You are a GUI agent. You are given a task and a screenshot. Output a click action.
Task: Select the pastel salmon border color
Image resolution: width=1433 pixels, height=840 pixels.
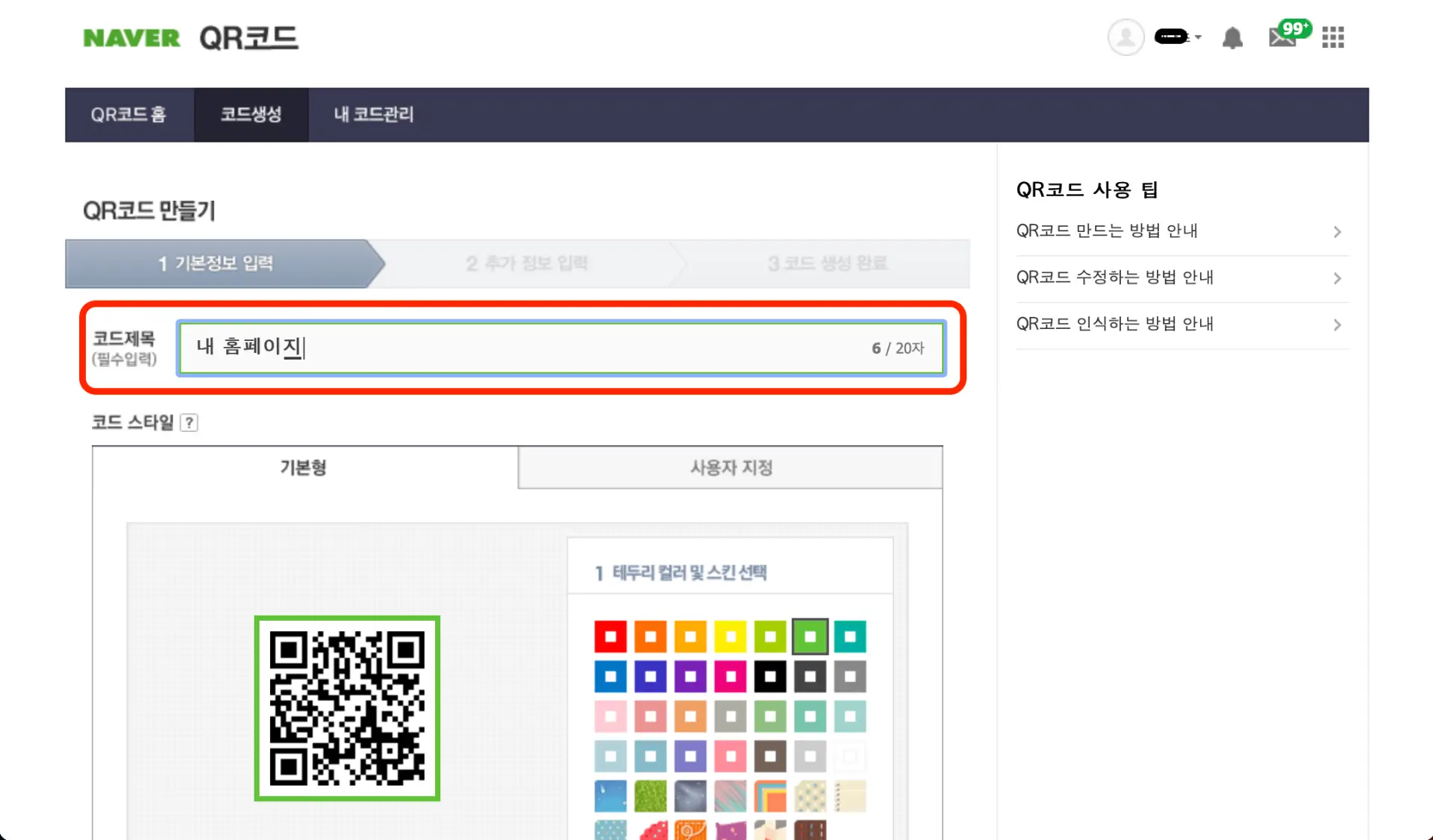click(x=651, y=717)
